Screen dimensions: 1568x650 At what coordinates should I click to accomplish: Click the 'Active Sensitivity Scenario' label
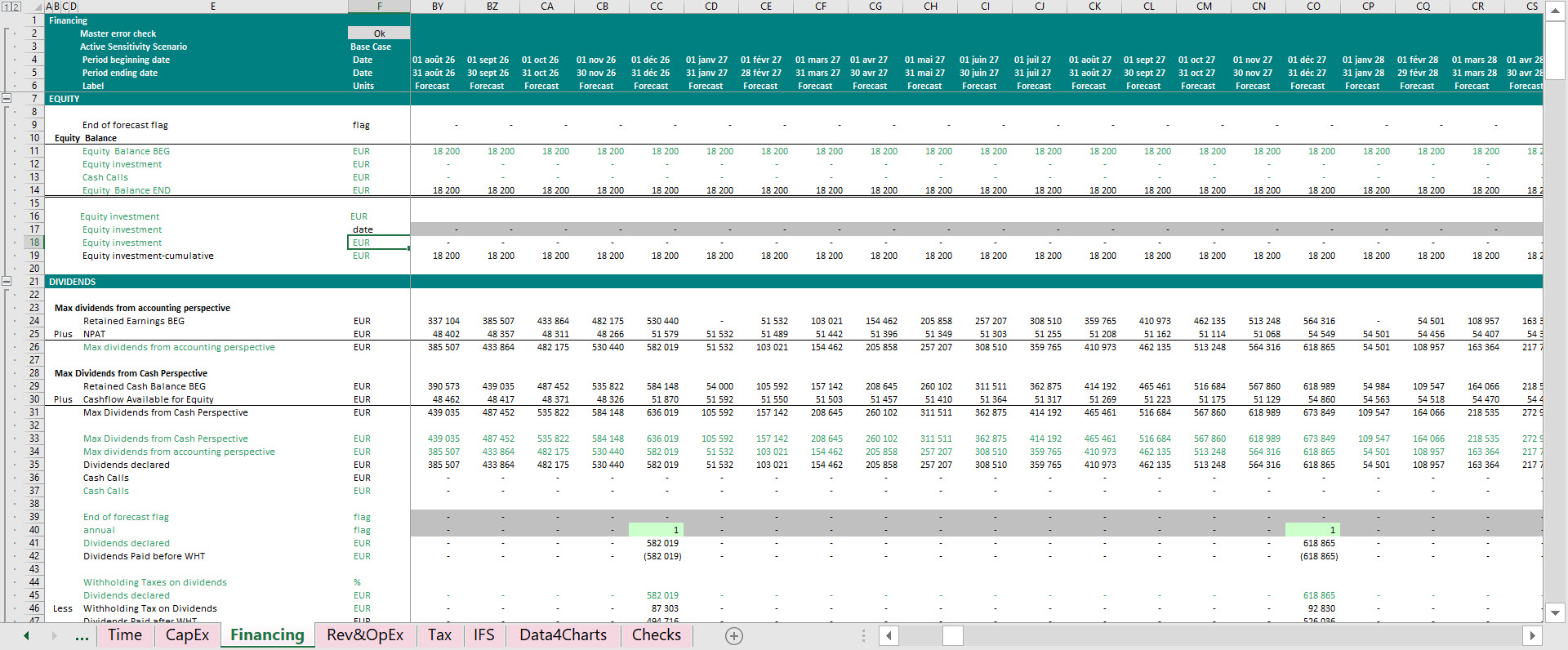click(133, 47)
